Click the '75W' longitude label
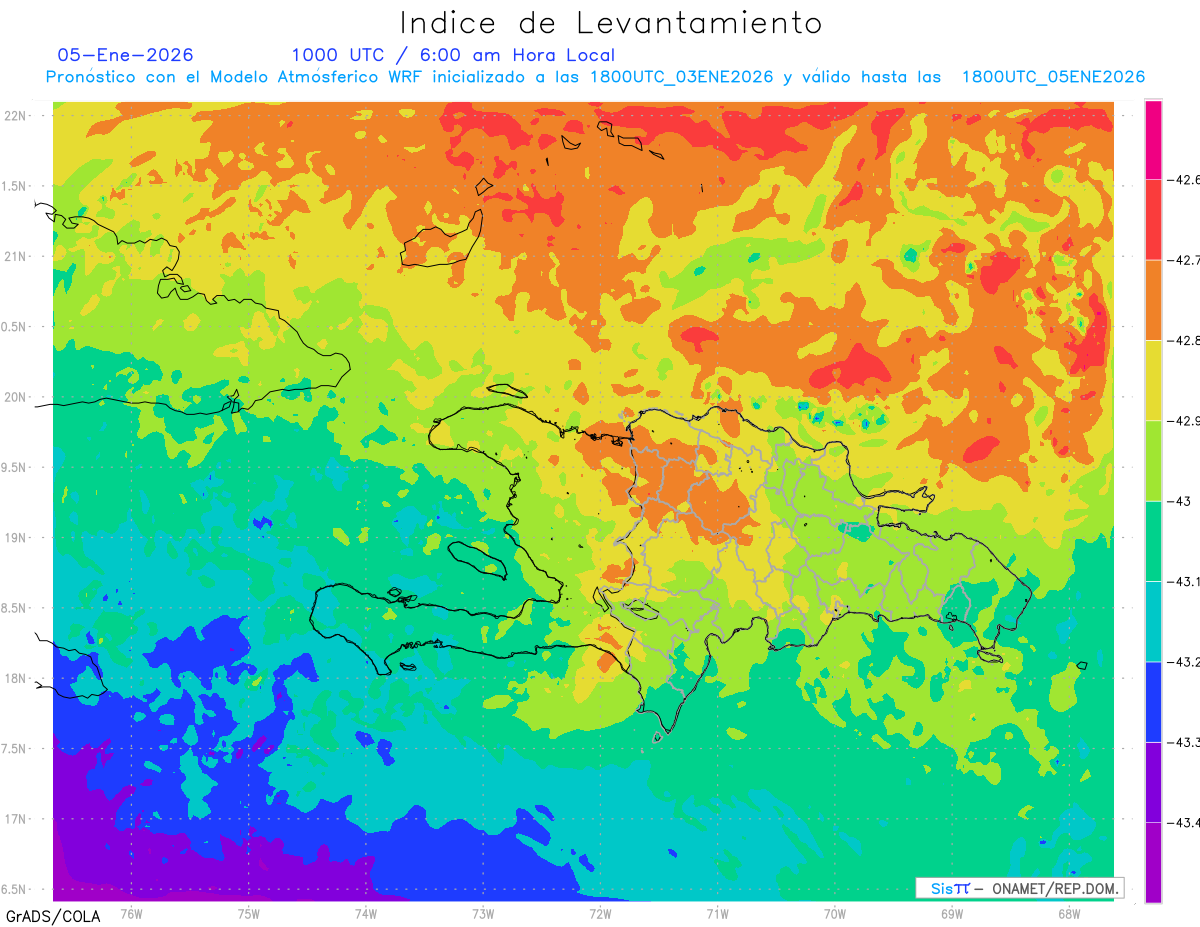 click(249, 914)
